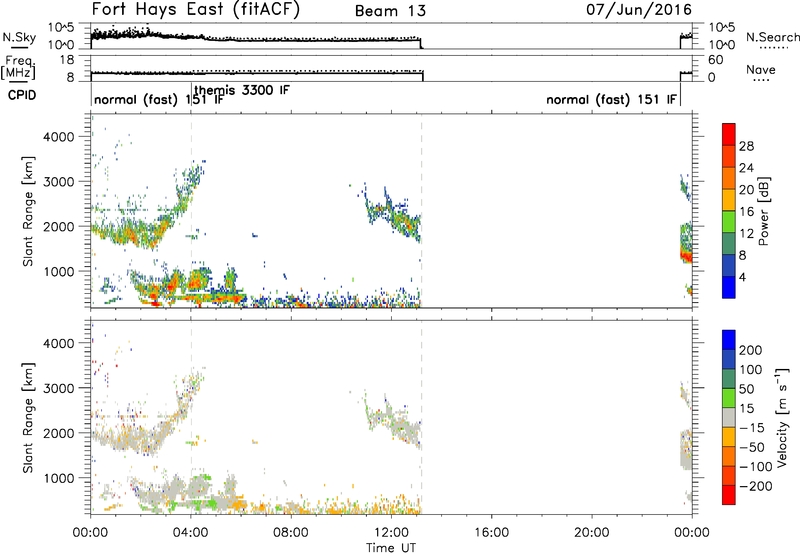Select the 'N.Search' legend label
Viewport: 800px width, 554px height.
click(x=772, y=37)
